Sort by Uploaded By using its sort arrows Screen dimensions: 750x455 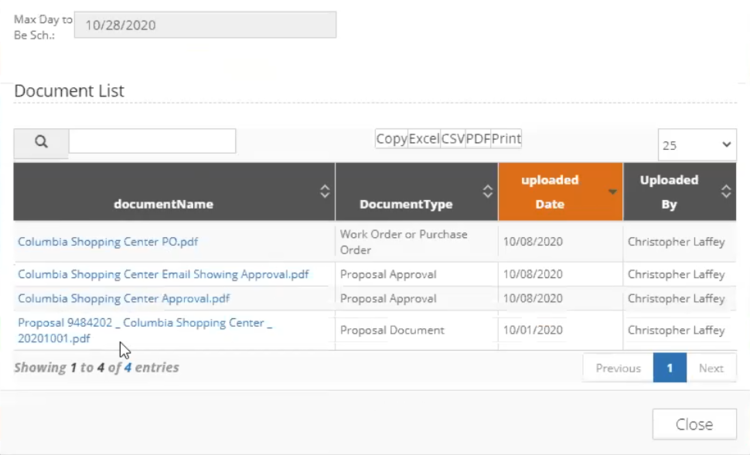(726, 191)
